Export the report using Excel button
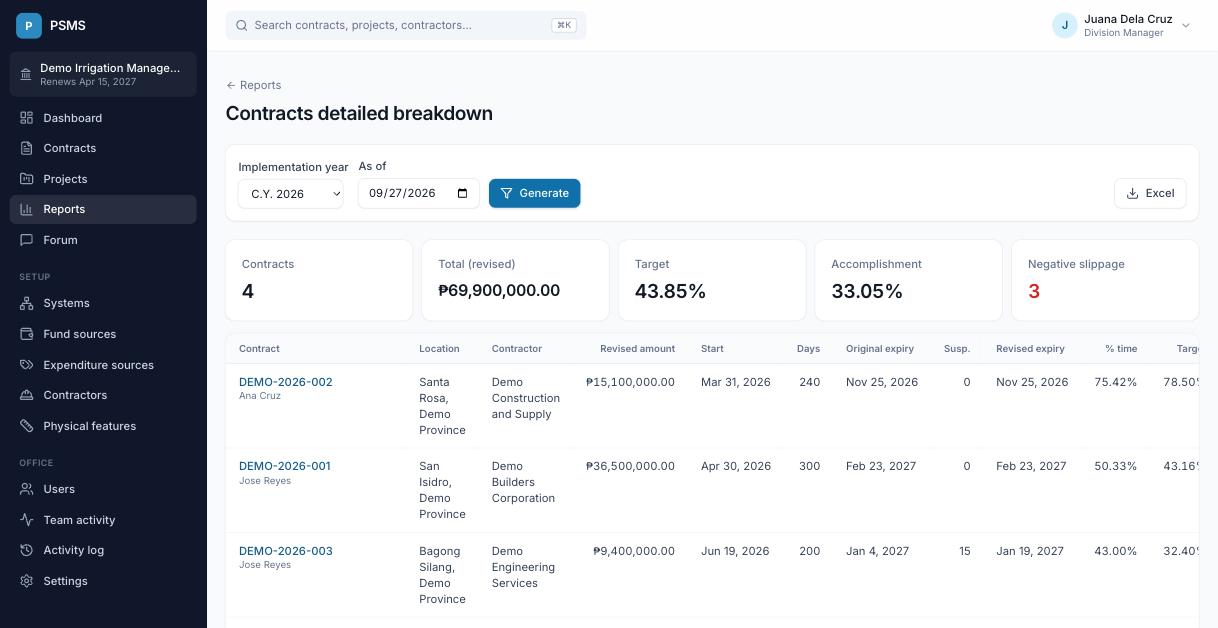 tap(1150, 193)
